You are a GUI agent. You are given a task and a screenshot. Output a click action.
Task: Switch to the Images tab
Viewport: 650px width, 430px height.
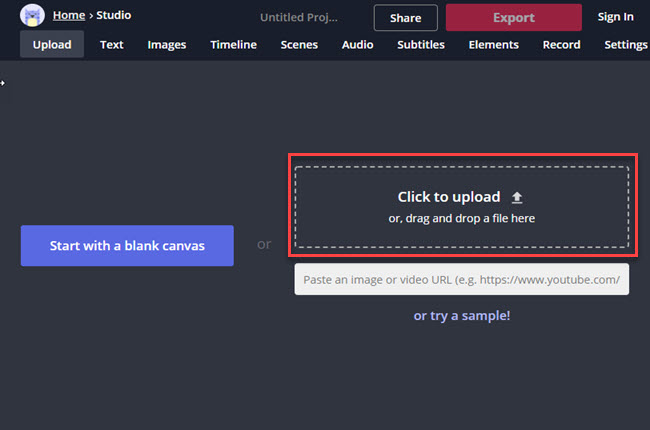point(167,45)
